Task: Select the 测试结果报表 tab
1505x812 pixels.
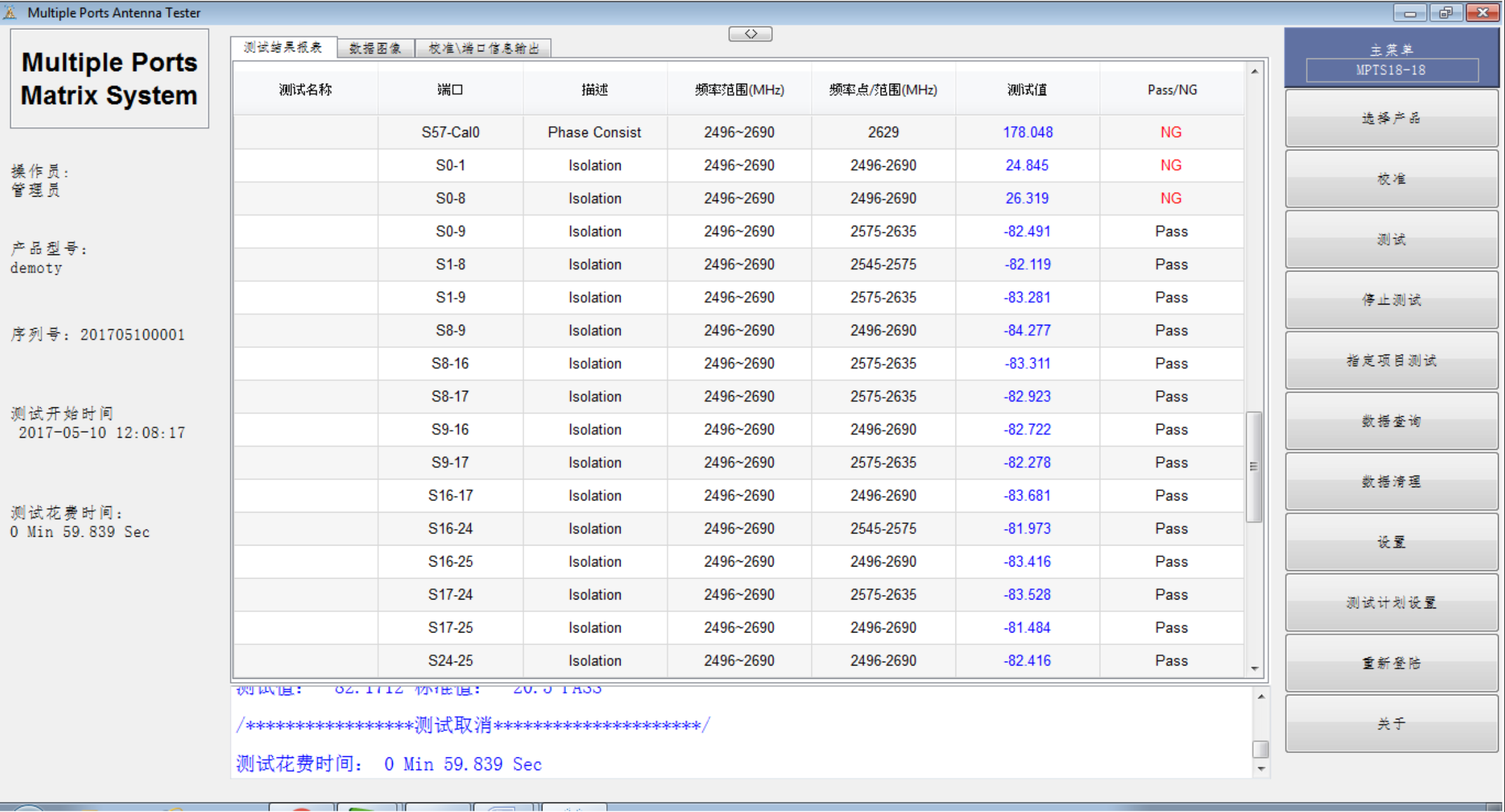Action: (283, 48)
